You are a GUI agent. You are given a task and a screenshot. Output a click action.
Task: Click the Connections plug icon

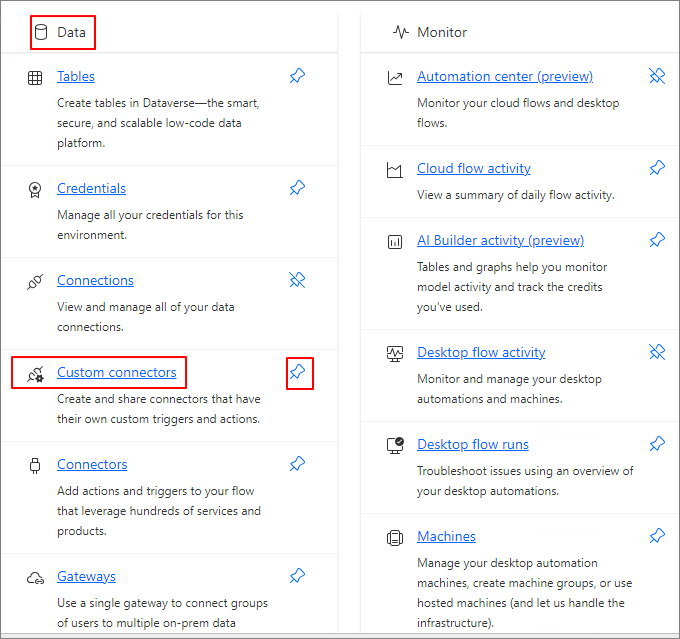click(35, 282)
